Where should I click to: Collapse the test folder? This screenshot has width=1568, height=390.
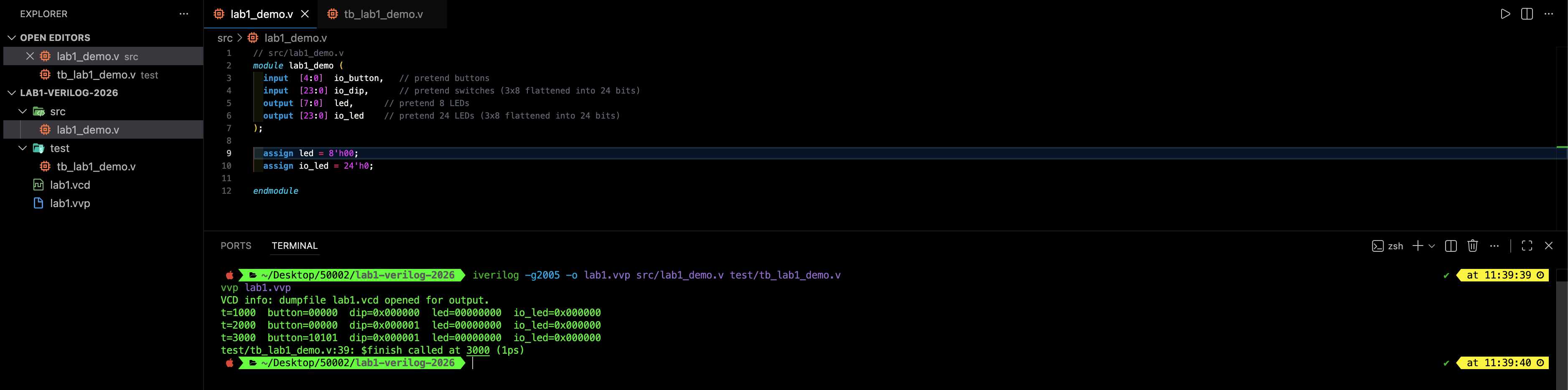(x=23, y=148)
